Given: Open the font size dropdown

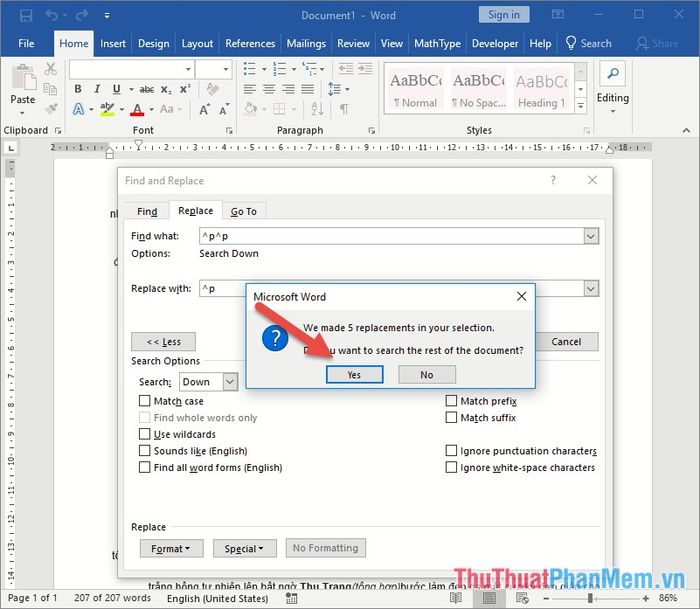Looking at the screenshot, I should point(226,69).
